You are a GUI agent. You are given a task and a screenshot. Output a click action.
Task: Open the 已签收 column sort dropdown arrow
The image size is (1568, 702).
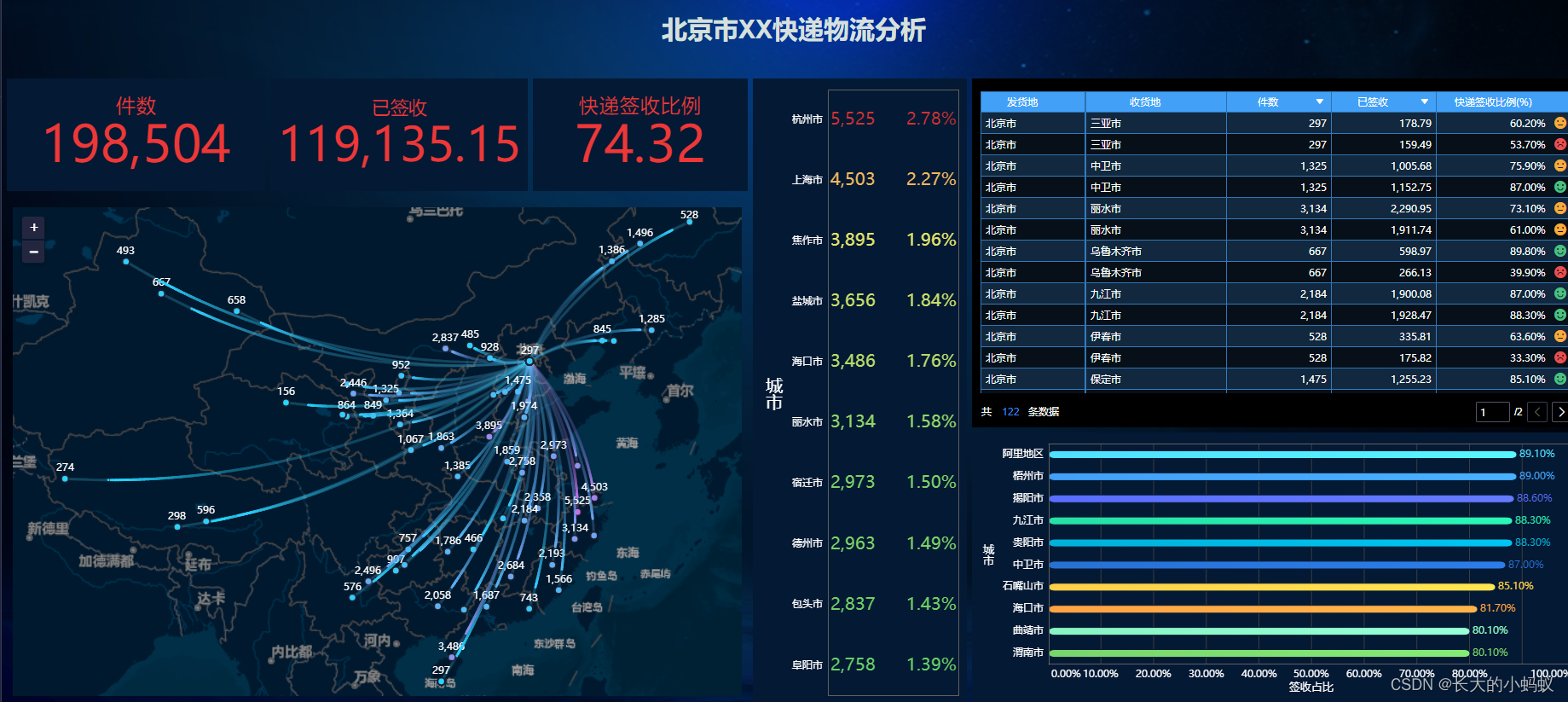click(1424, 102)
